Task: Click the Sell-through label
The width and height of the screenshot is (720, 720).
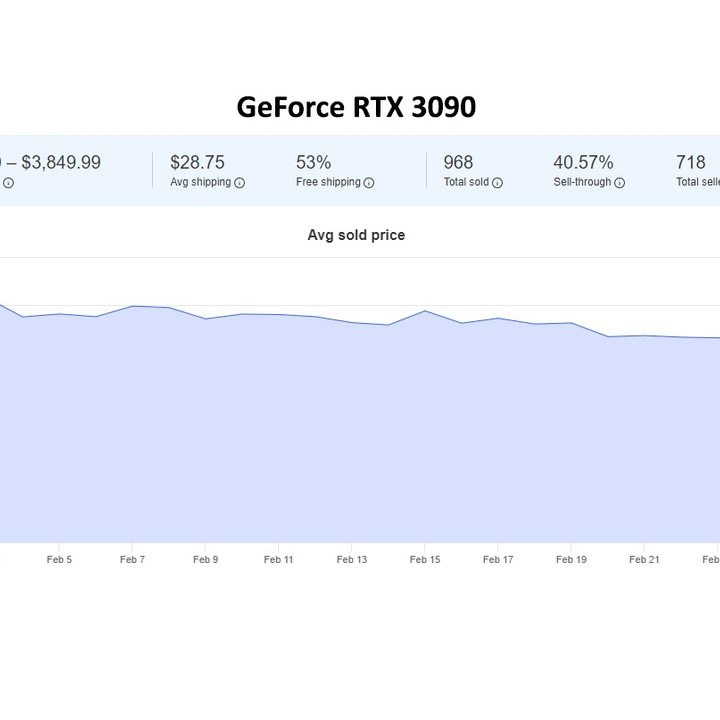Action: (x=582, y=182)
